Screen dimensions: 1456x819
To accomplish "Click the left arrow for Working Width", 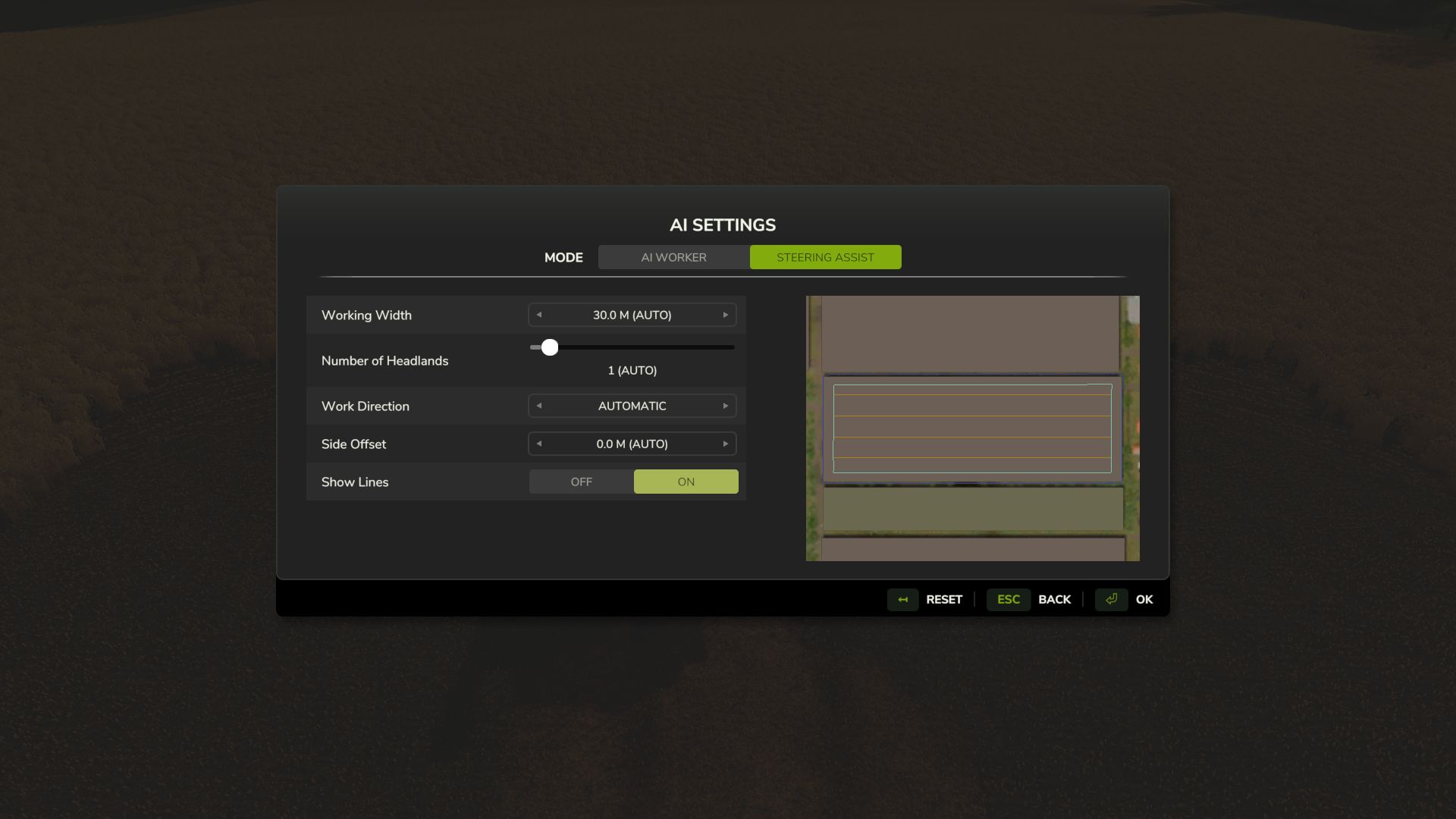I will 540,314.
